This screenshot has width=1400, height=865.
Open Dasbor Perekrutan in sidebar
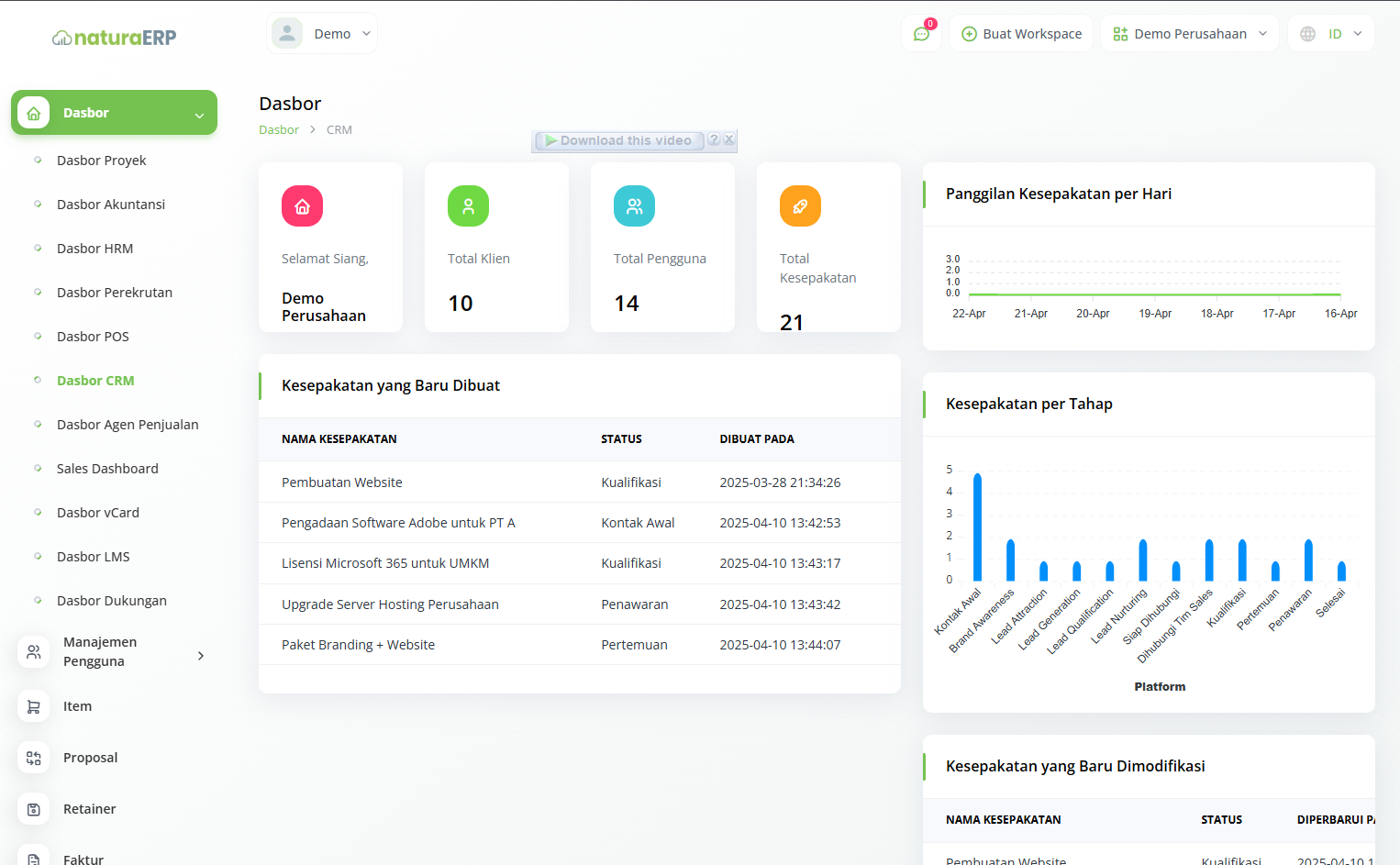tap(115, 293)
